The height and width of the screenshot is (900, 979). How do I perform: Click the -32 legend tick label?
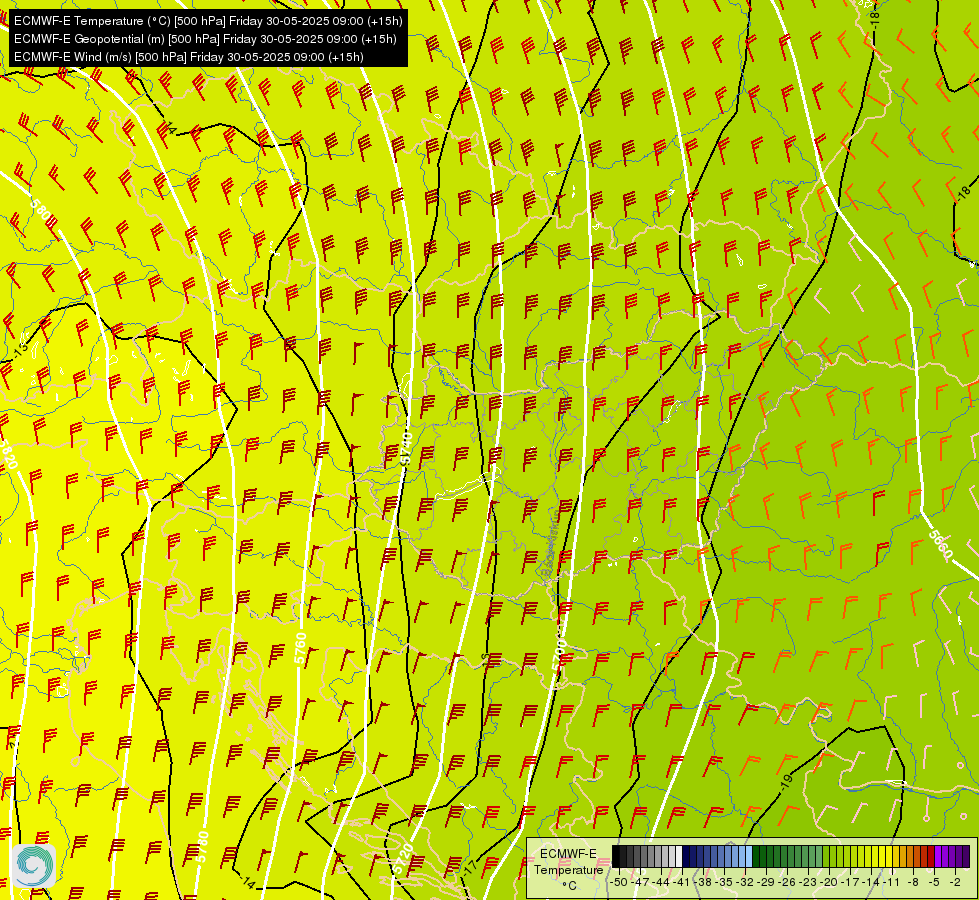pyautogui.click(x=745, y=883)
